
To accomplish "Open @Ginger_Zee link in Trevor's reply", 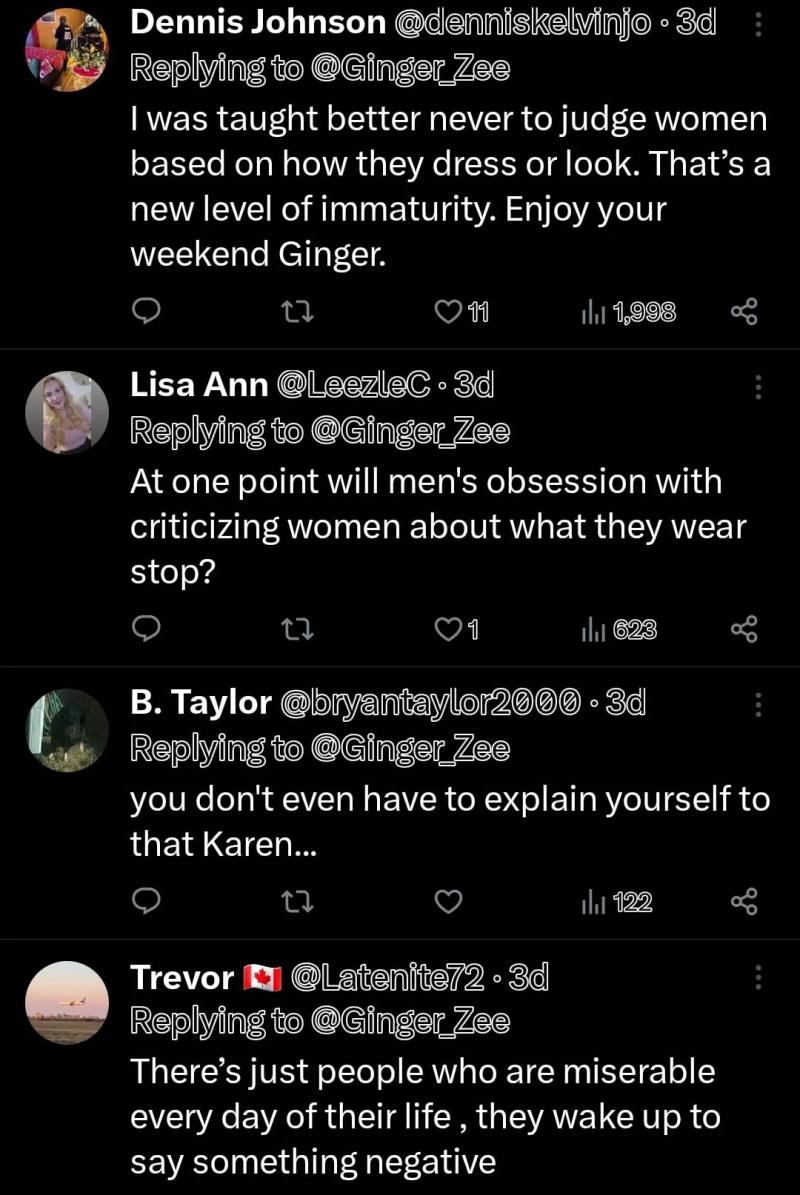I will pyautogui.click(x=411, y=1020).
